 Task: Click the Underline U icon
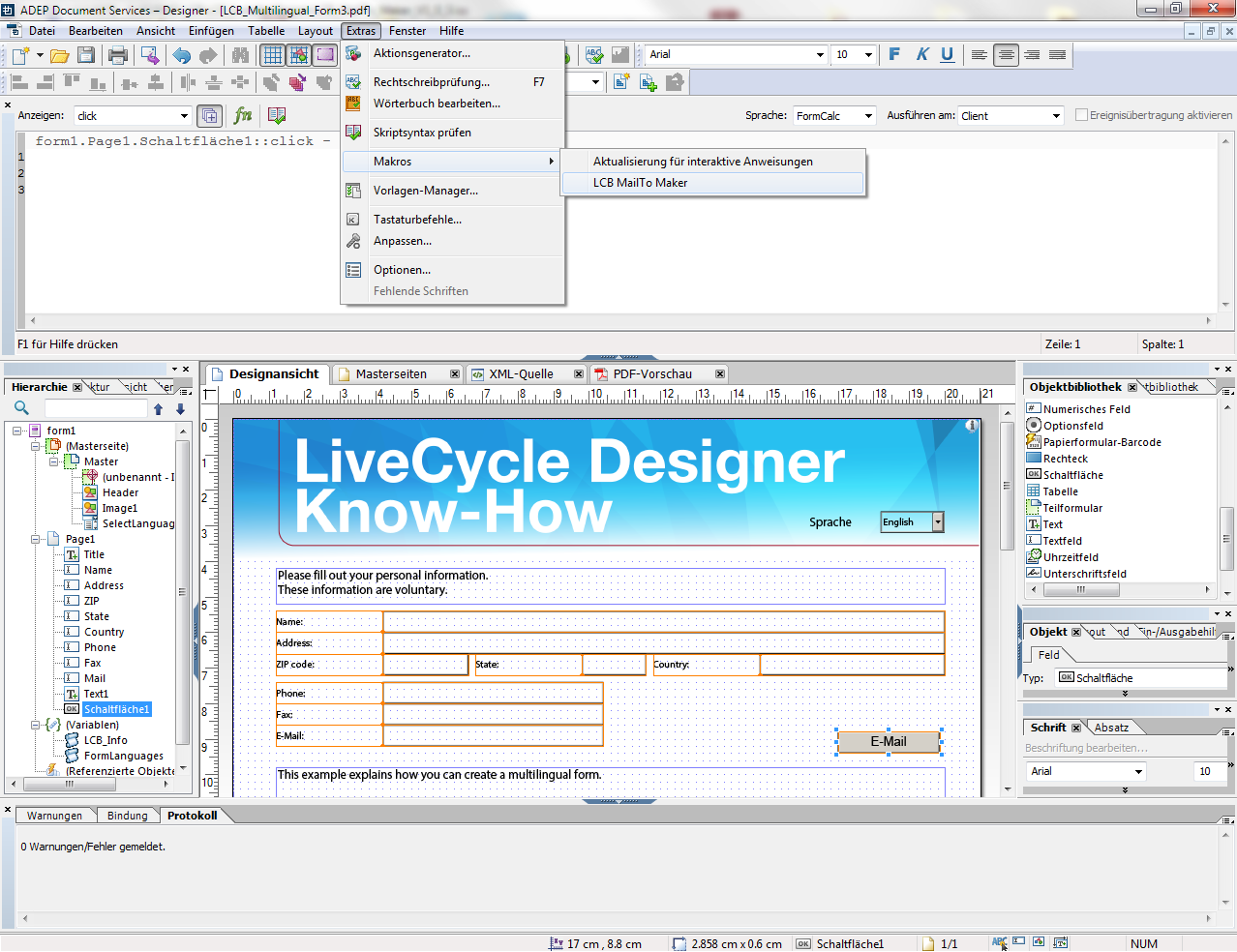[x=948, y=54]
